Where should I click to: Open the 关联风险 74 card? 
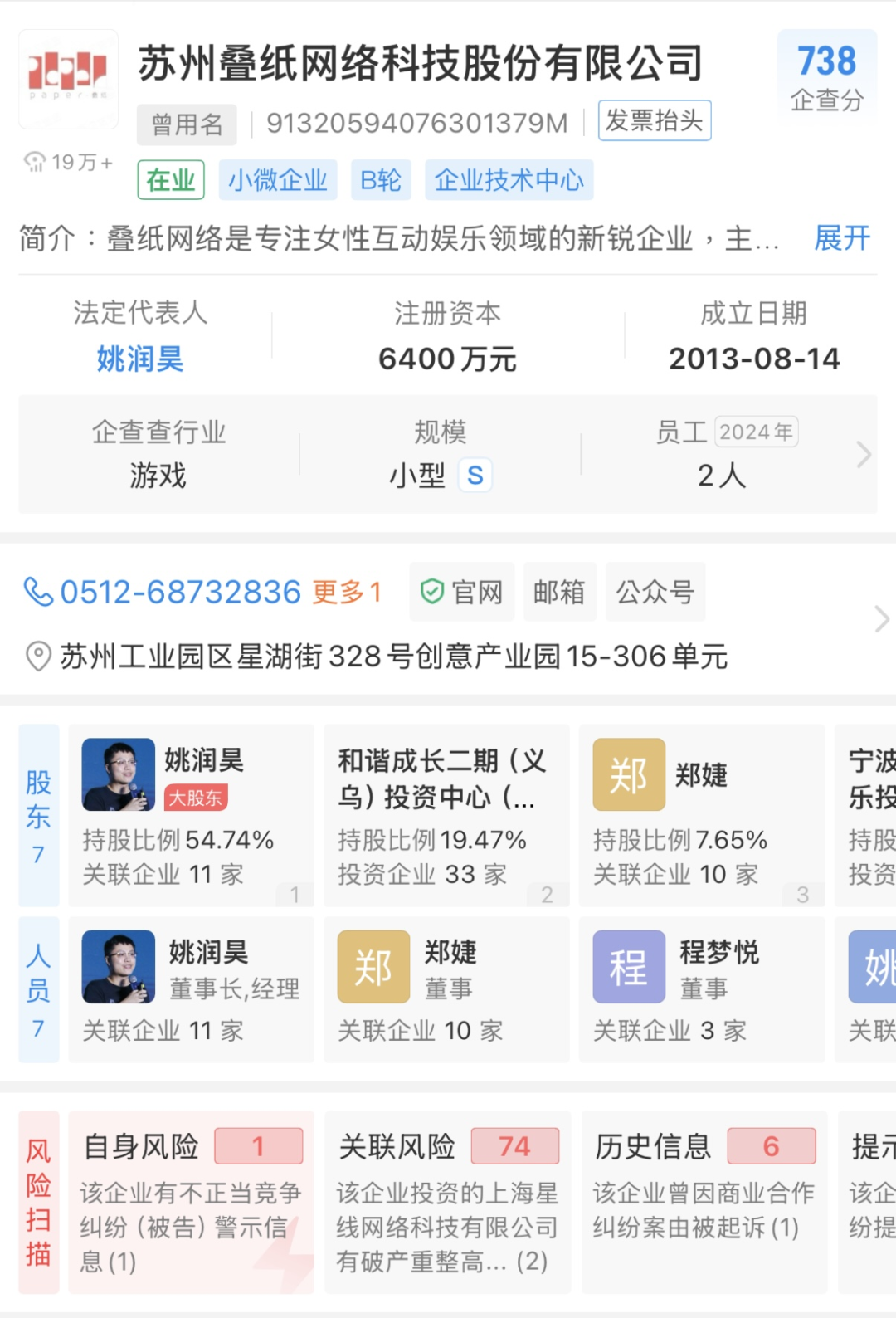447,1202
